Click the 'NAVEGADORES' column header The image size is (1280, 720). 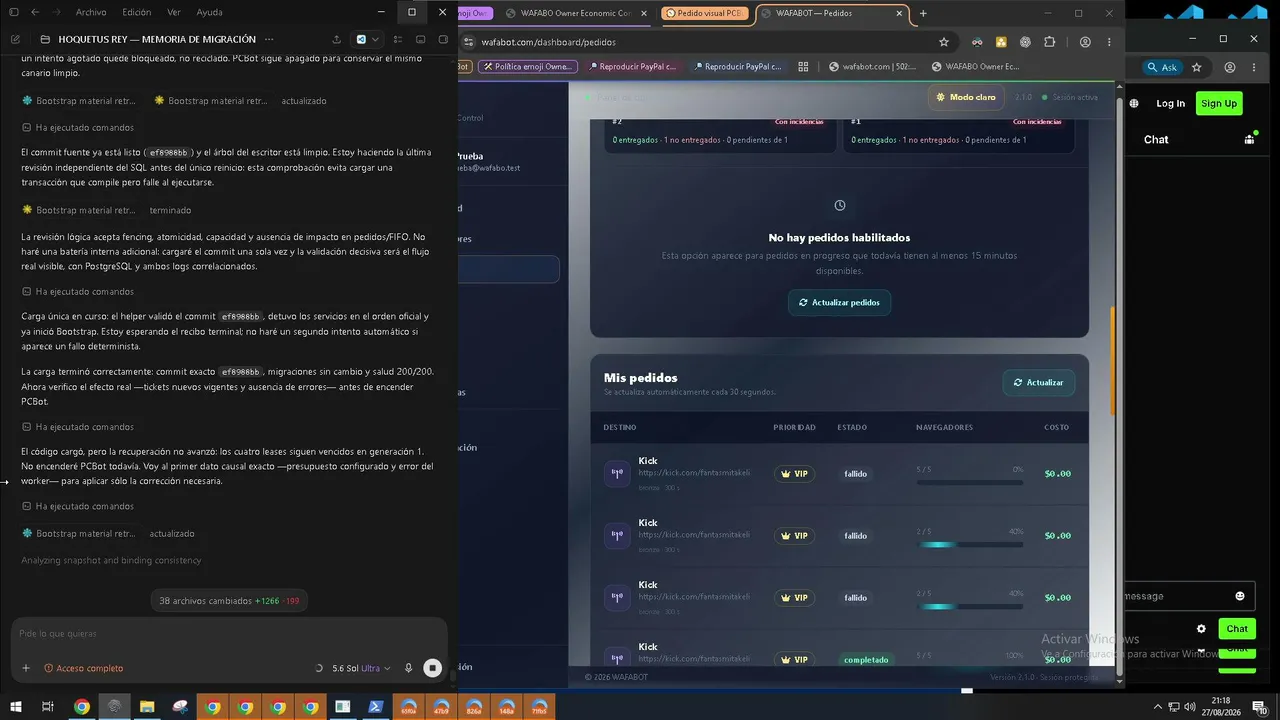pos(944,427)
